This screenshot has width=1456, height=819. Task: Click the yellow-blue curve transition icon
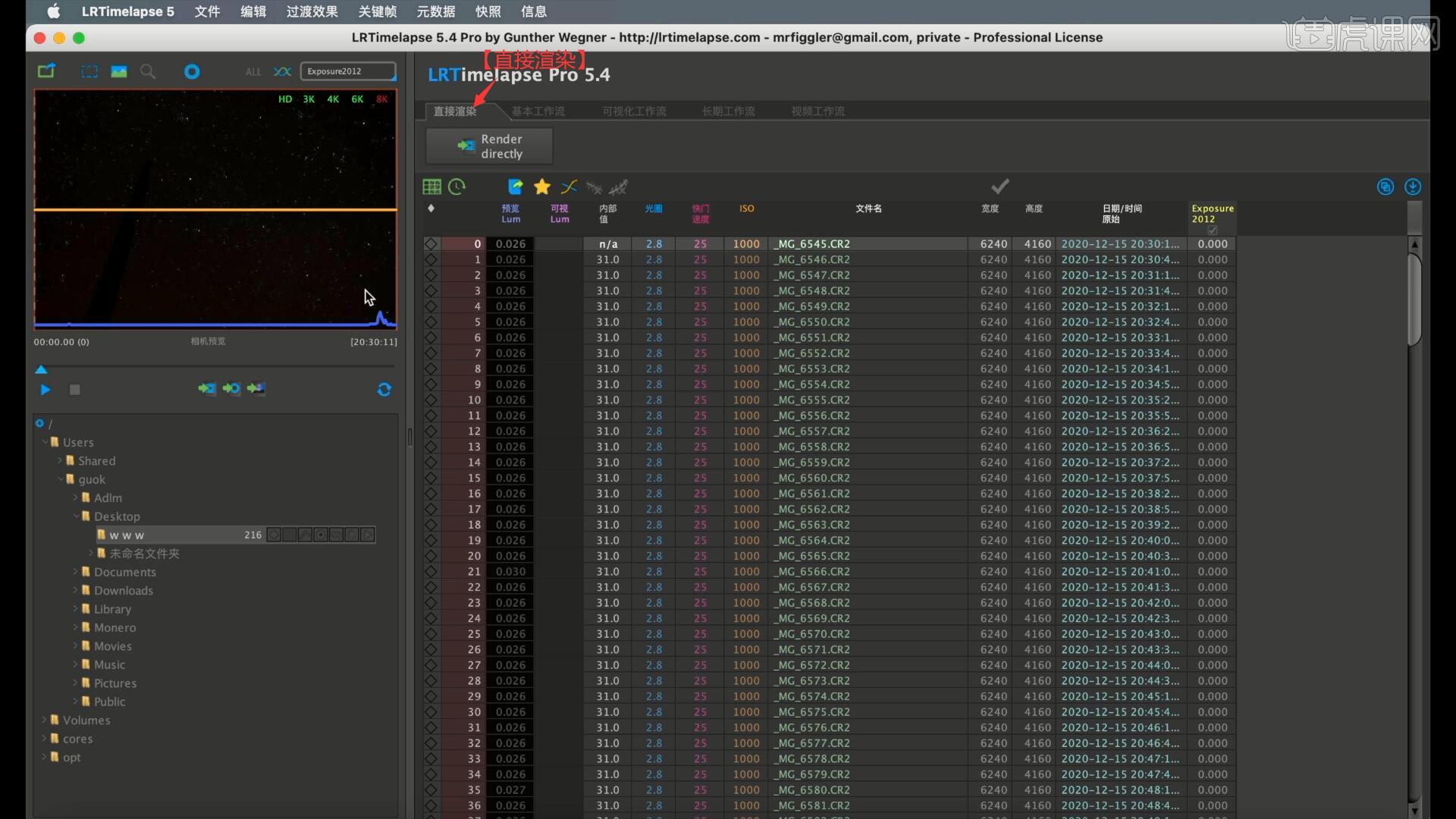coord(569,187)
